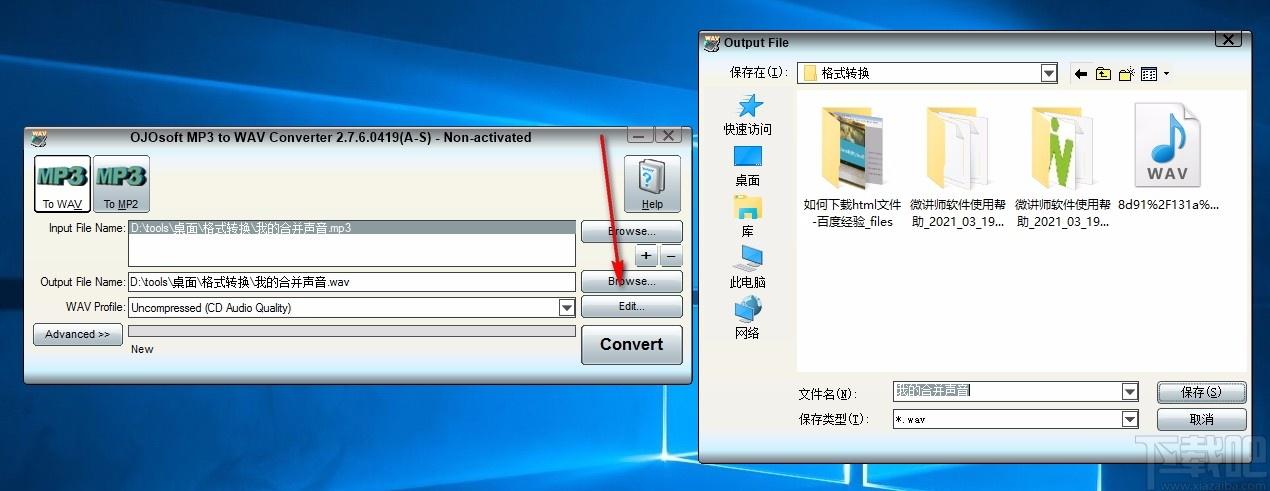Start conversion with Convert button

[632, 345]
